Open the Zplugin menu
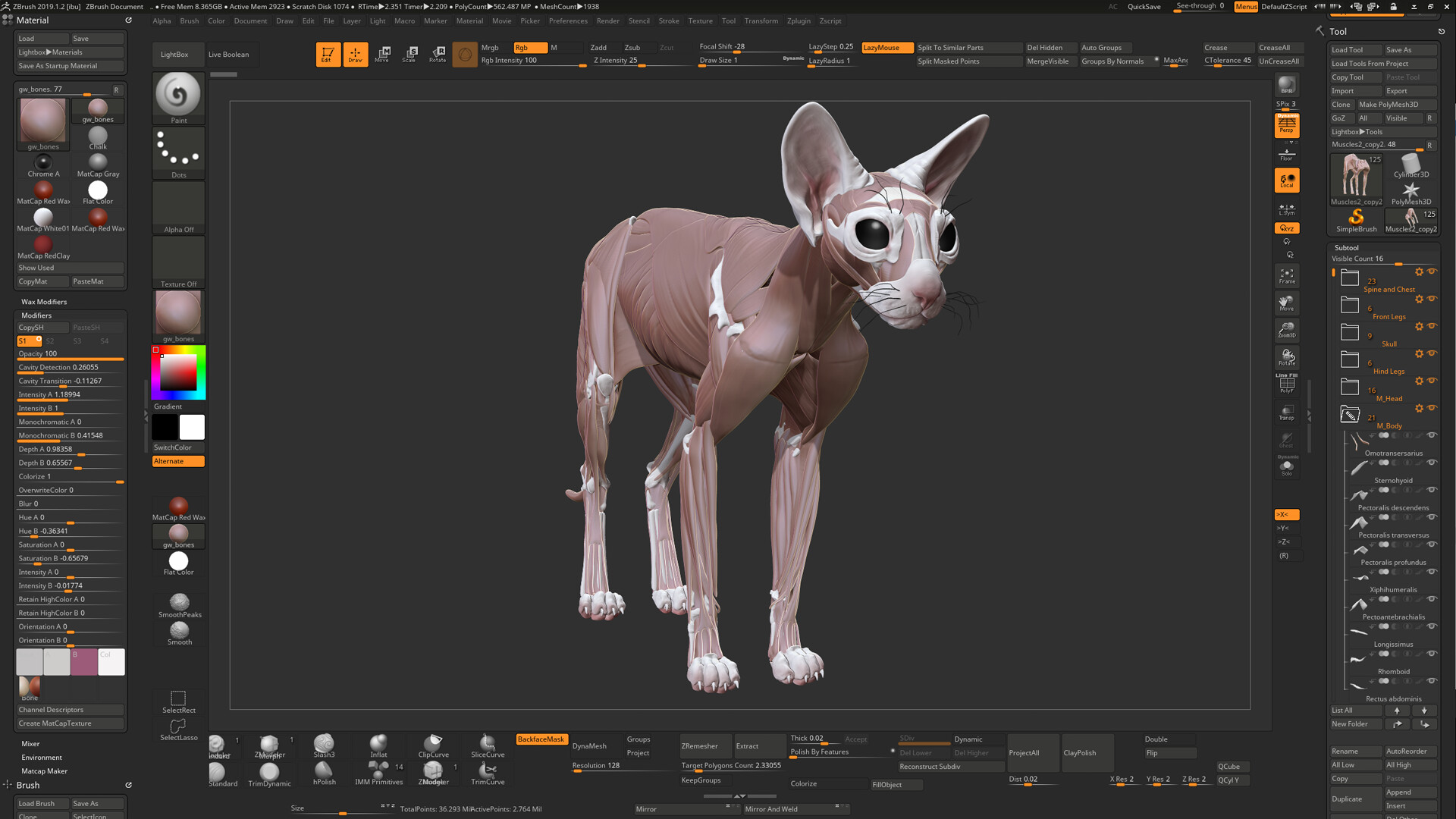 (799, 21)
